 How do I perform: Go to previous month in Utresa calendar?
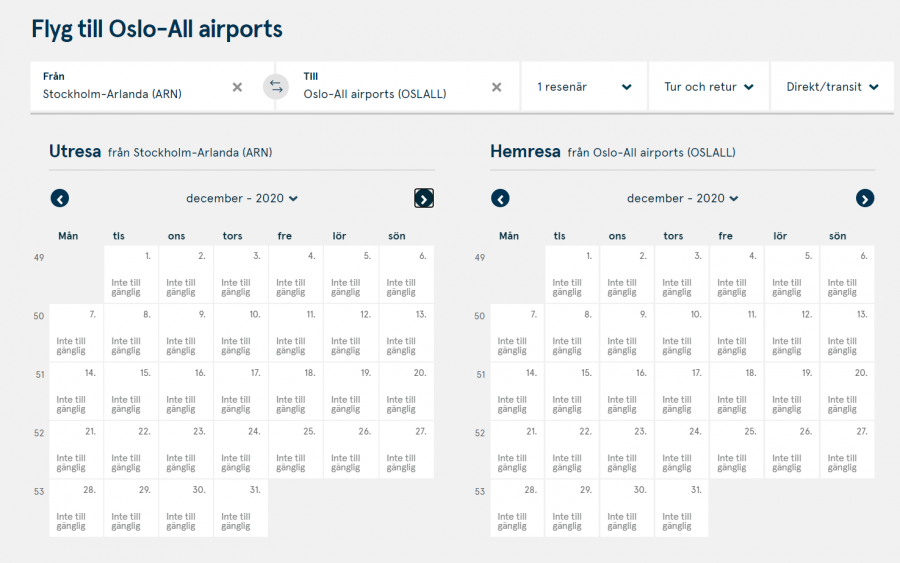pos(60,198)
